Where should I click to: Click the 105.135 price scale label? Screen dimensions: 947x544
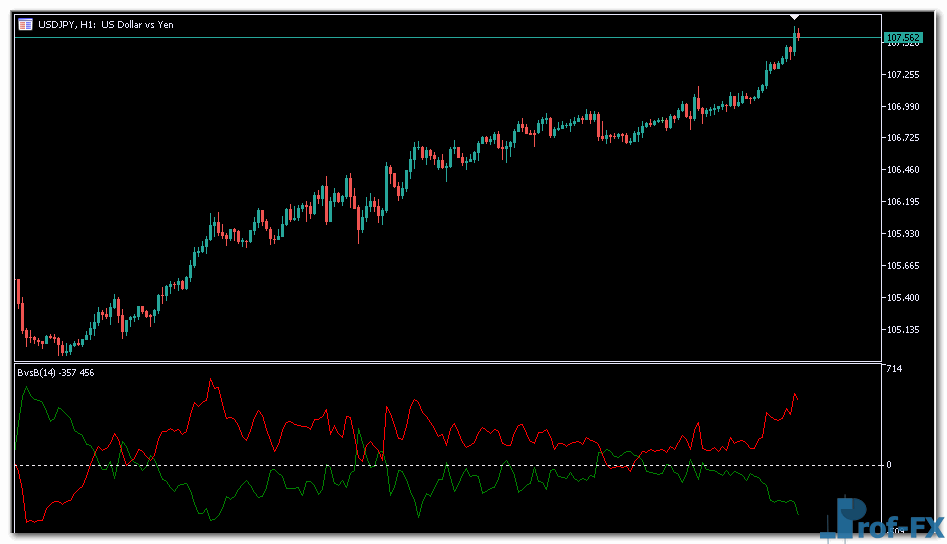[x=902, y=329]
